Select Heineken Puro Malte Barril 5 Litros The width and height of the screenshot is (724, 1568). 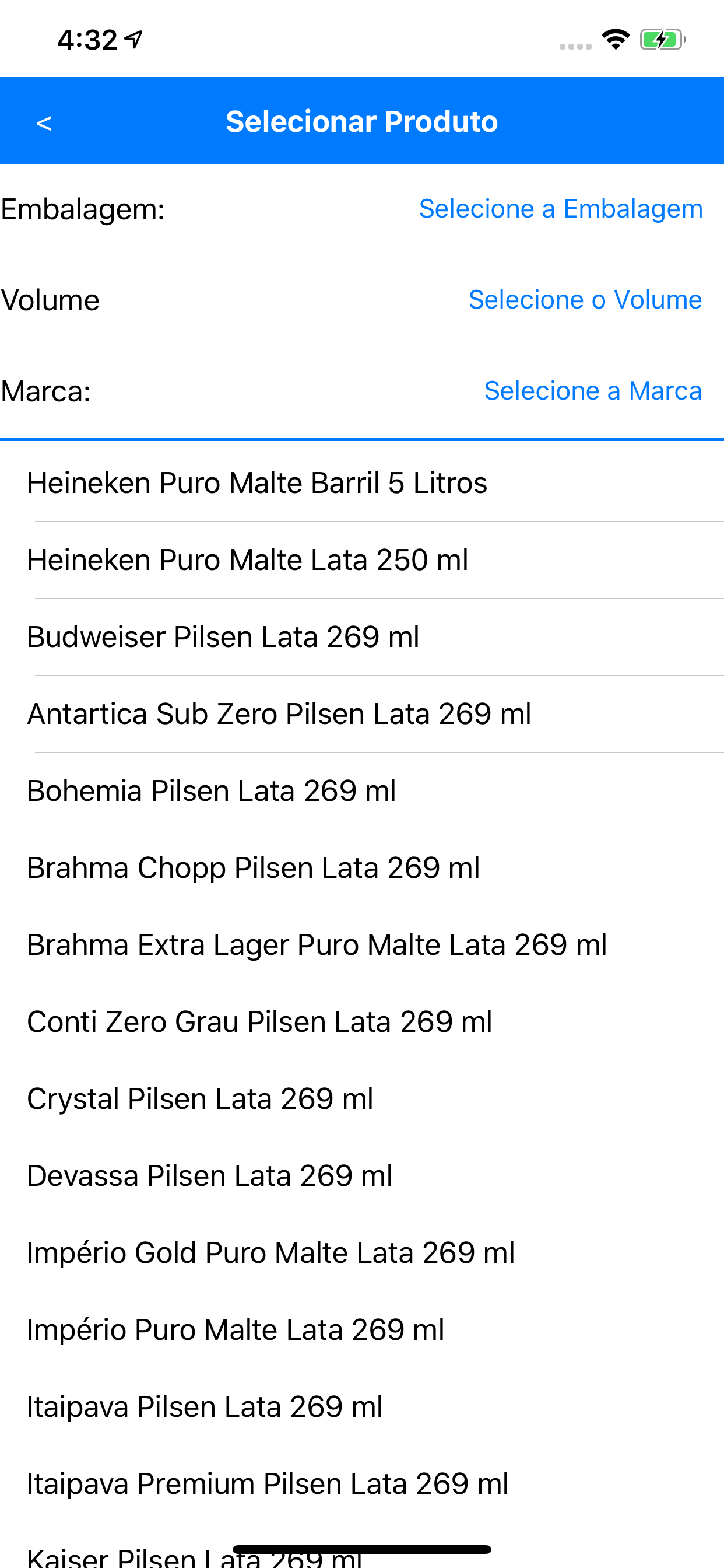pyautogui.click(x=362, y=482)
